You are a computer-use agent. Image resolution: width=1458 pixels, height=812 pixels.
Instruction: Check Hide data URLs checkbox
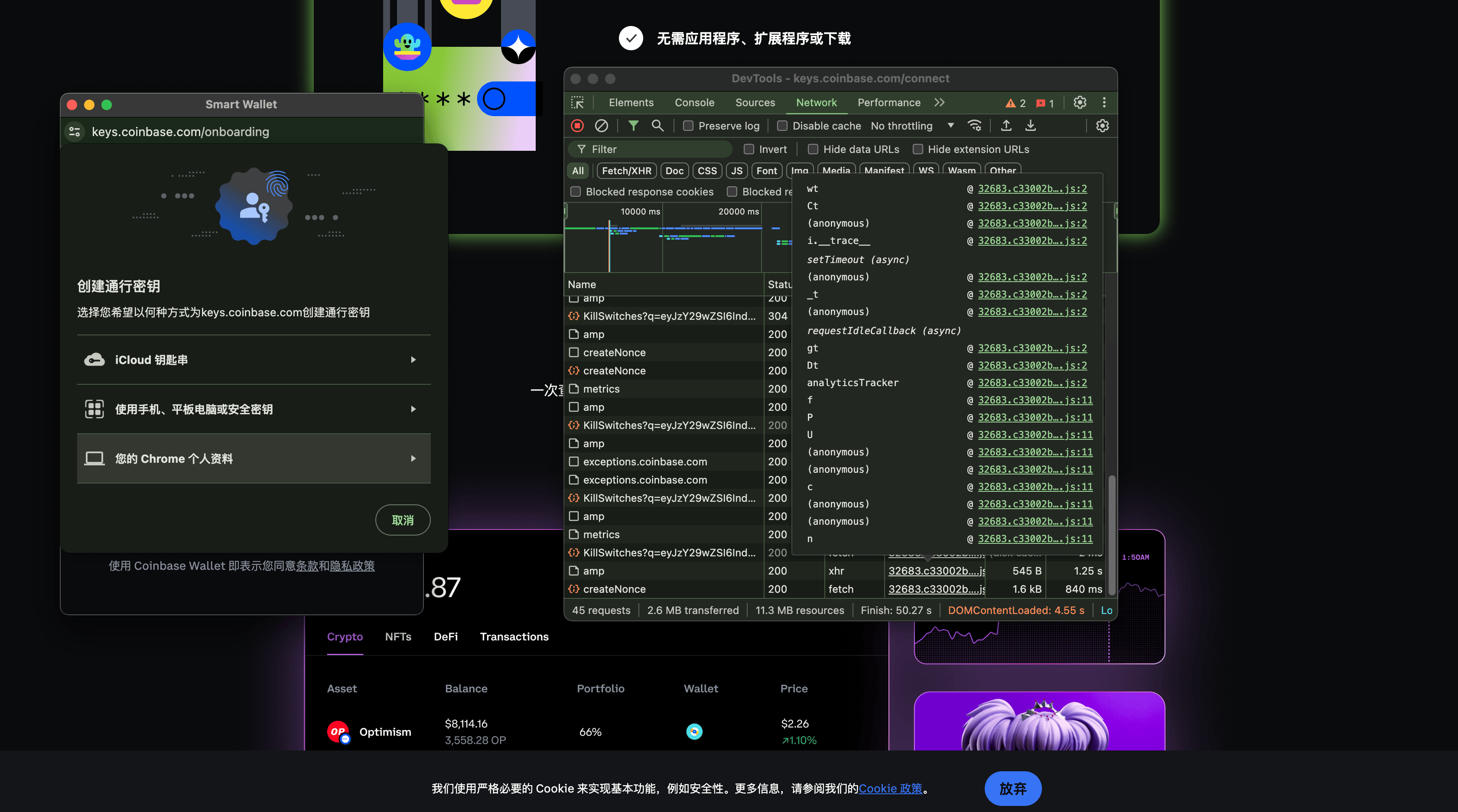(813, 149)
